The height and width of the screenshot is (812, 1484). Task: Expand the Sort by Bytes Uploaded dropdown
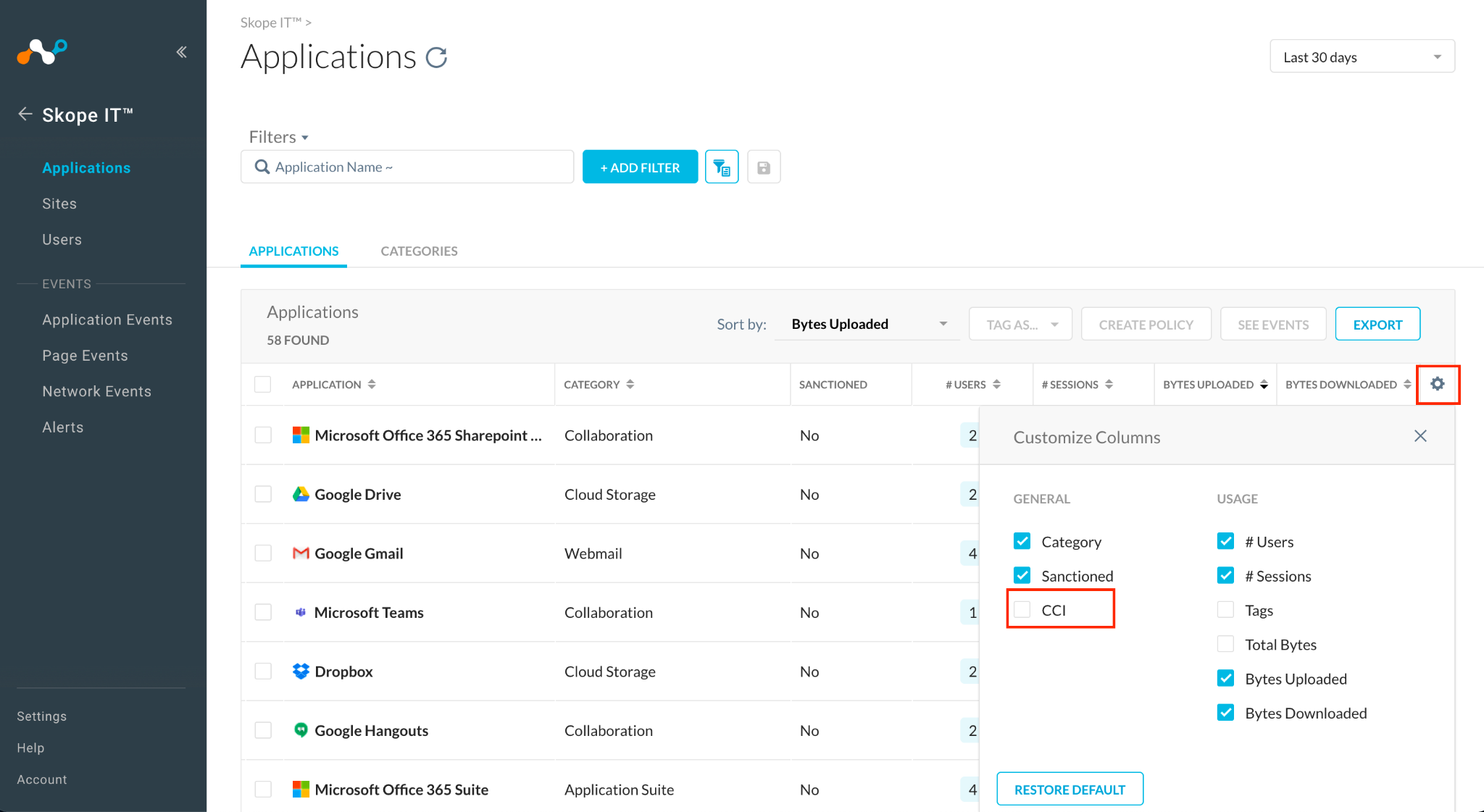pyautogui.click(x=867, y=324)
